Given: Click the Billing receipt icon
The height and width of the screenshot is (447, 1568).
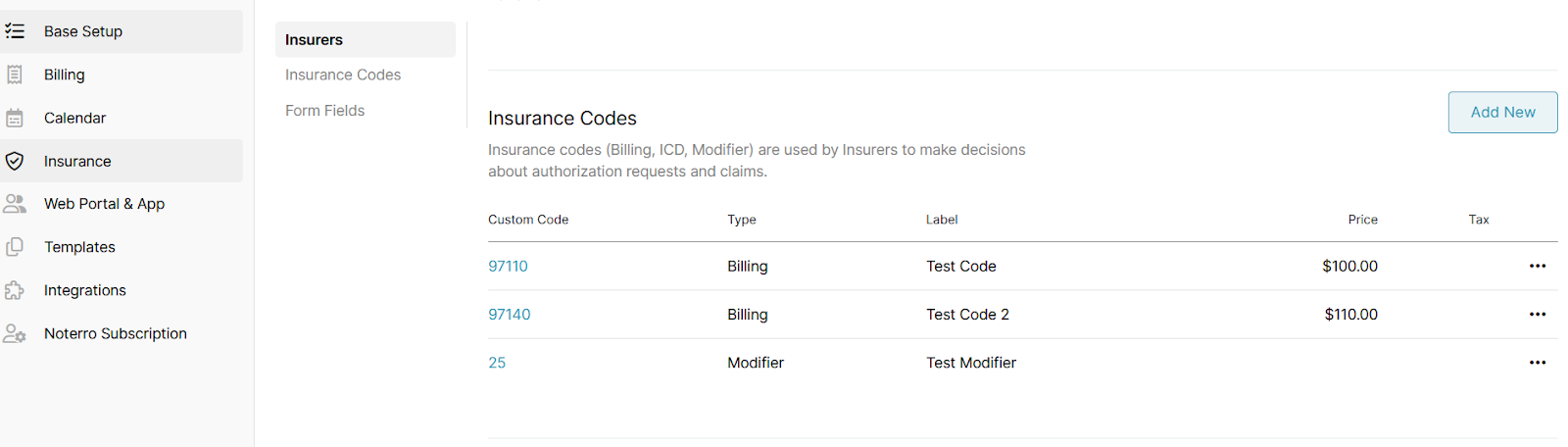Looking at the screenshot, I should click(15, 74).
